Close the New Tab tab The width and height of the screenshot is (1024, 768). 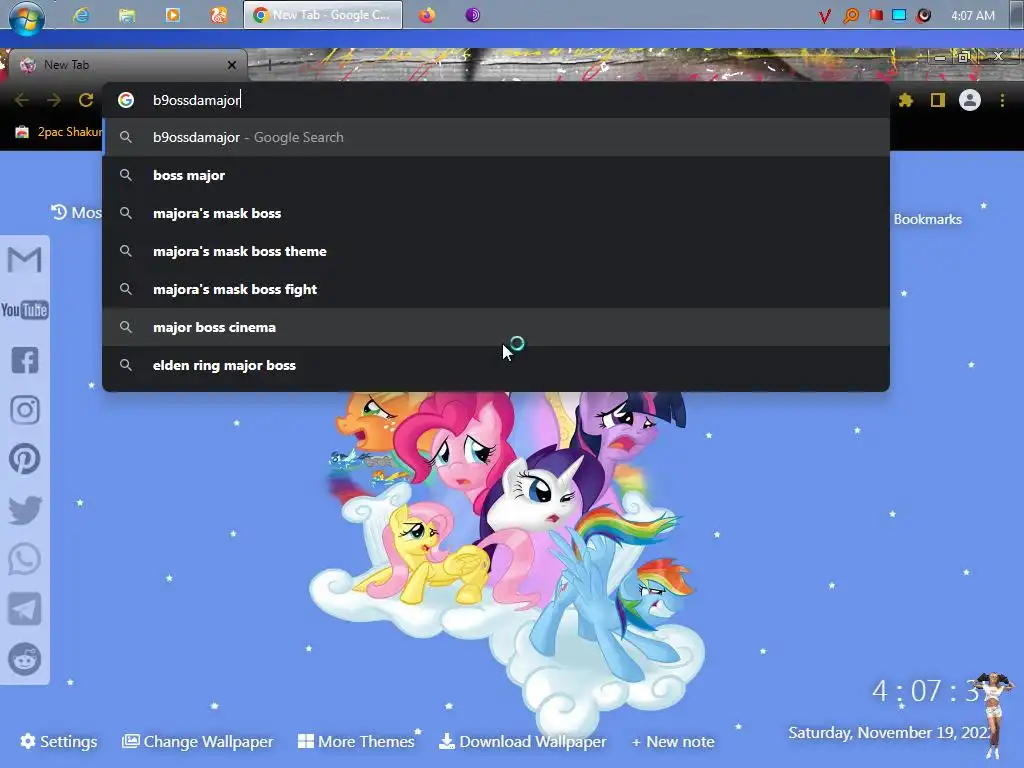tap(232, 65)
